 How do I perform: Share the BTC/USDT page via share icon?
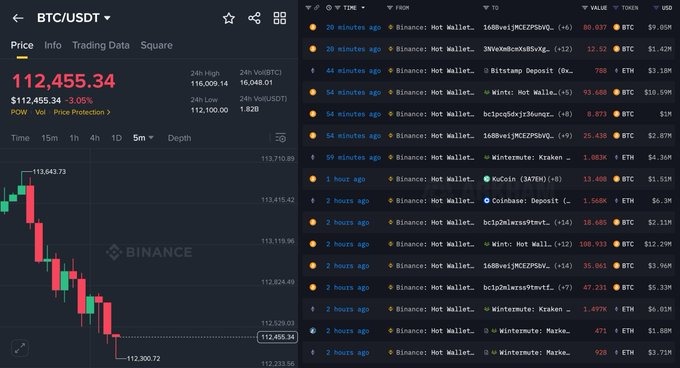pyautogui.click(x=254, y=18)
